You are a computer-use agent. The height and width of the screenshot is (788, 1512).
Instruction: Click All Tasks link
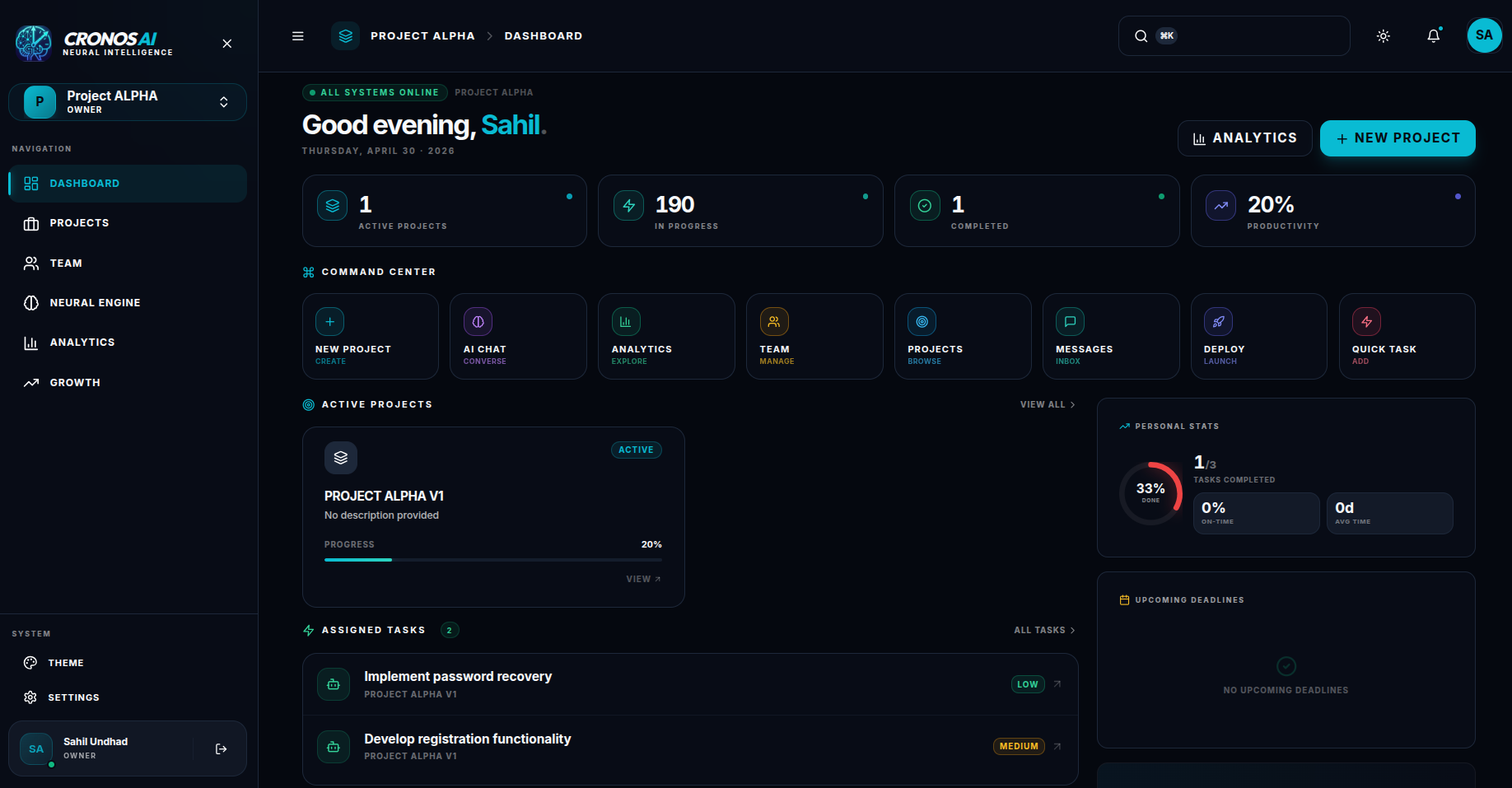(x=1044, y=631)
